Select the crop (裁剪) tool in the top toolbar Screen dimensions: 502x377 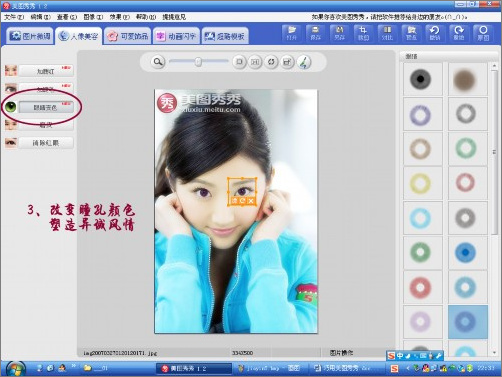363,33
